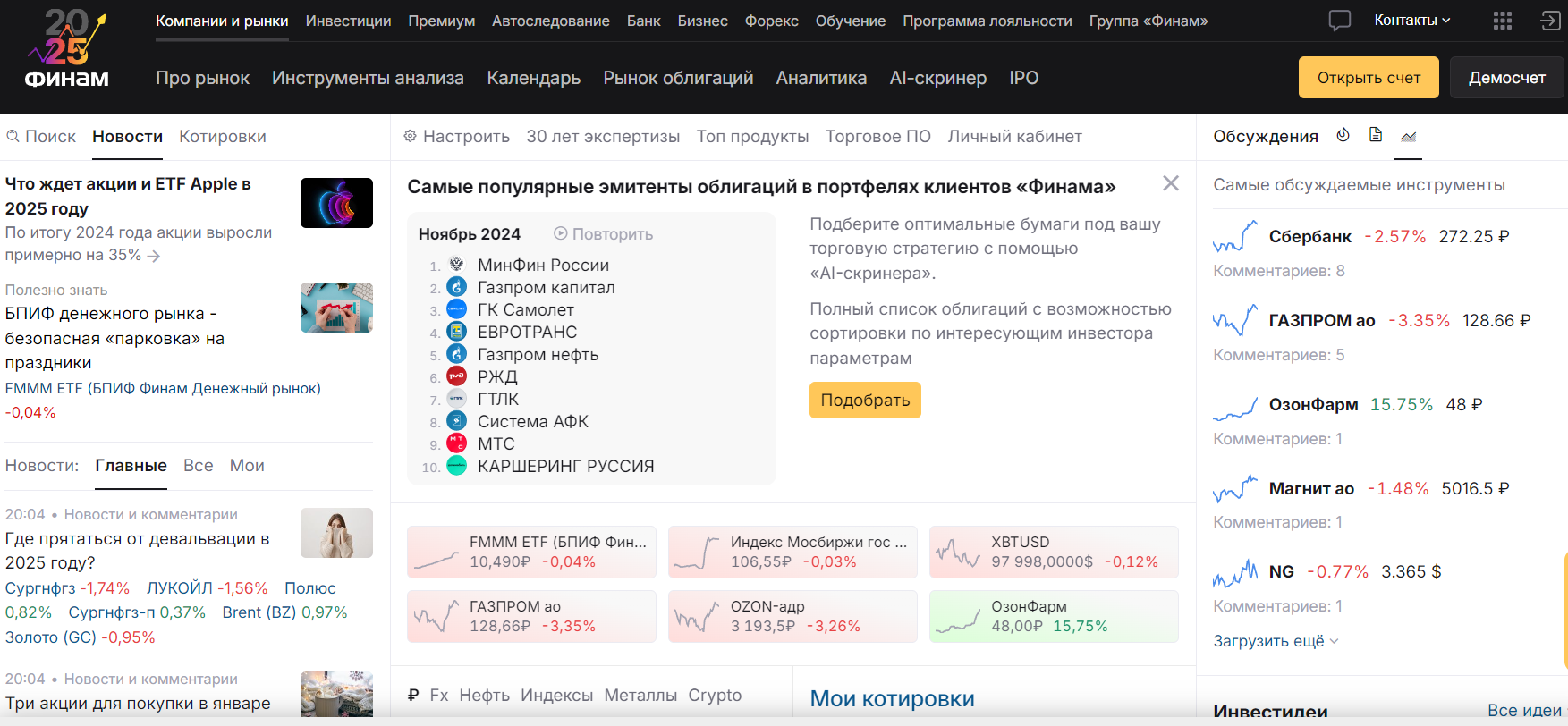This screenshot has height=726, width=1568.
Task: Open the chat speech-bubble icon in header
Action: point(1339,21)
